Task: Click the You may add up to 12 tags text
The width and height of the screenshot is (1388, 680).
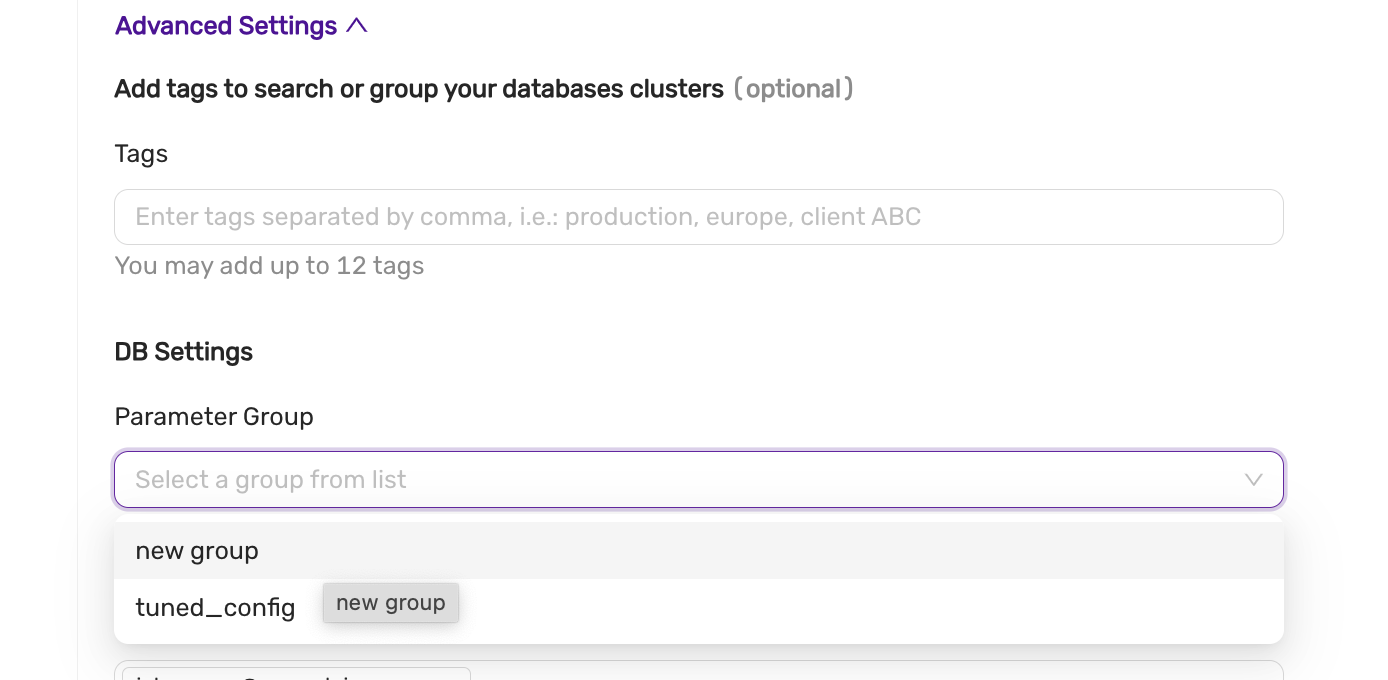Action: (x=269, y=266)
